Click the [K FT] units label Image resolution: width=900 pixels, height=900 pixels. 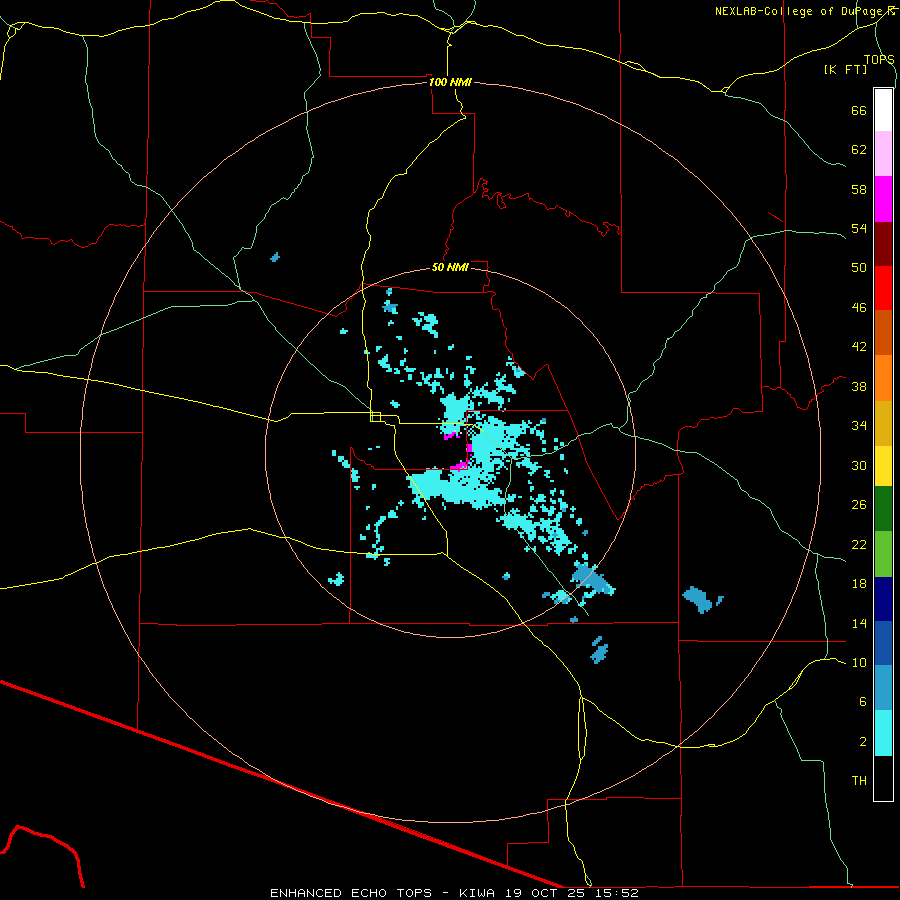point(845,69)
